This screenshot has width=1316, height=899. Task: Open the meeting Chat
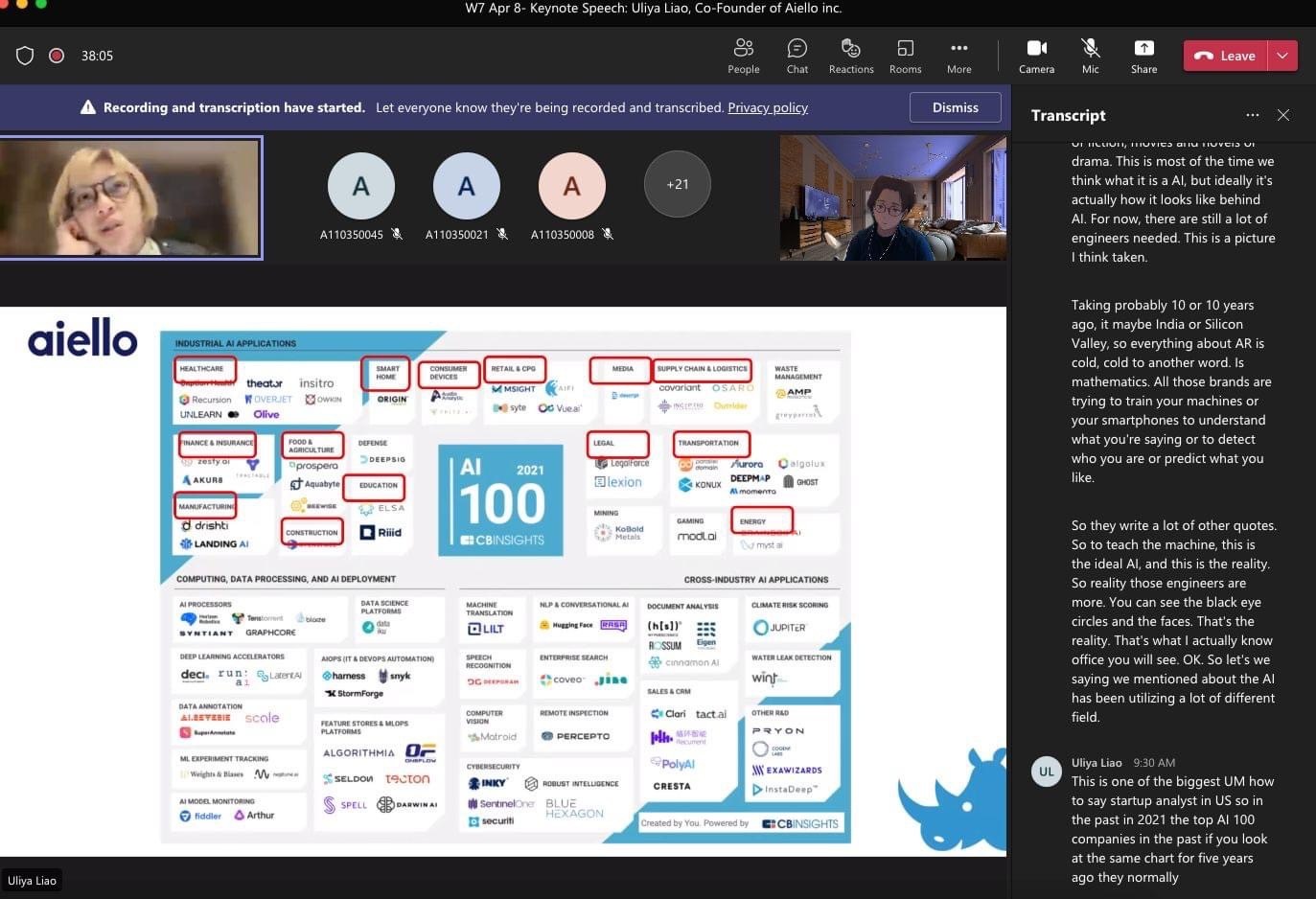click(797, 56)
